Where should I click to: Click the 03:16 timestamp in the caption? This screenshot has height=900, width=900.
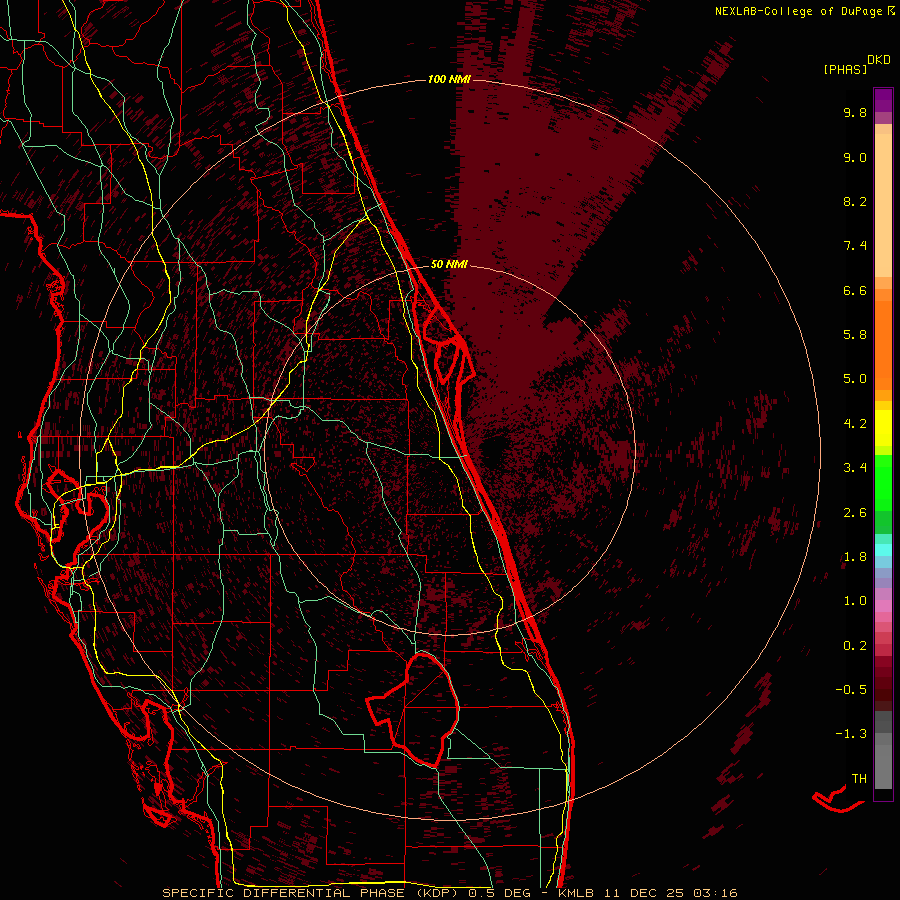(715, 893)
